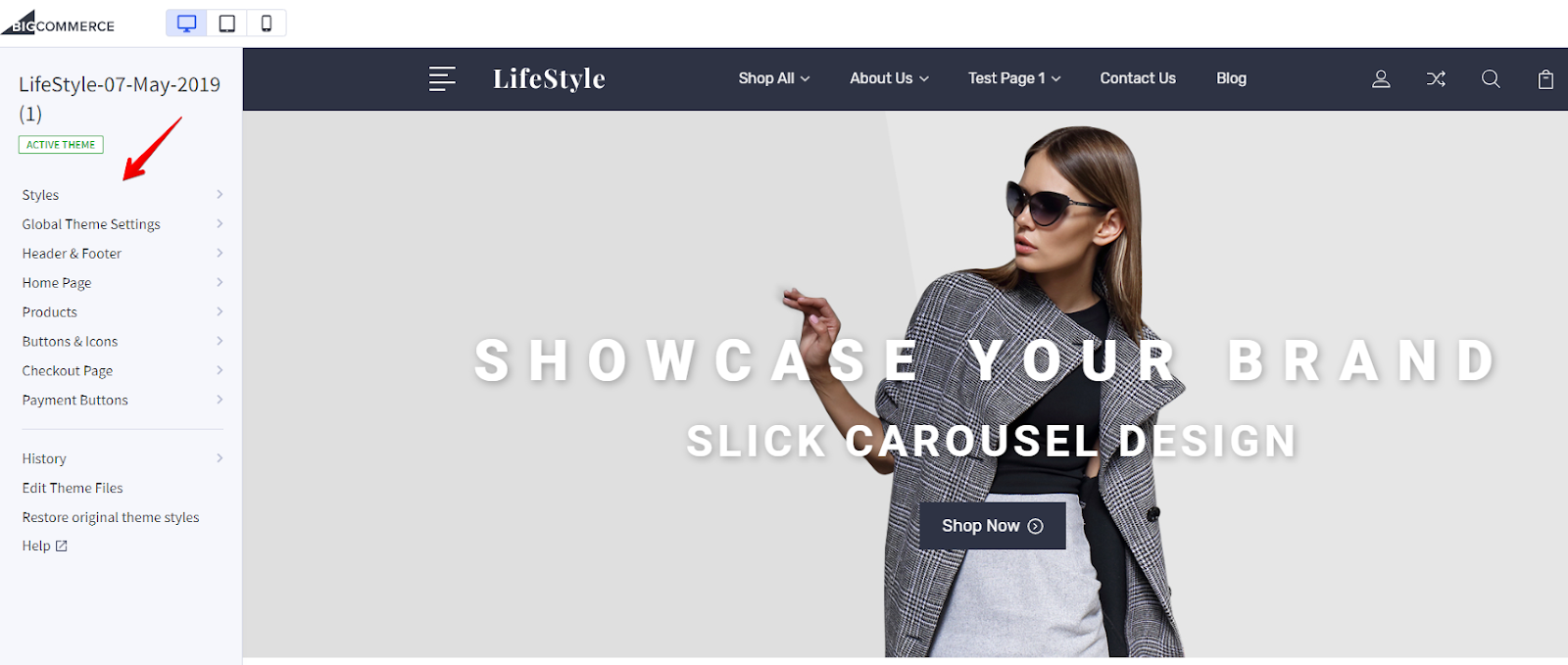This screenshot has width=1568, height=665.
Task: Click the Shop Now button
Action: (992, 526)
